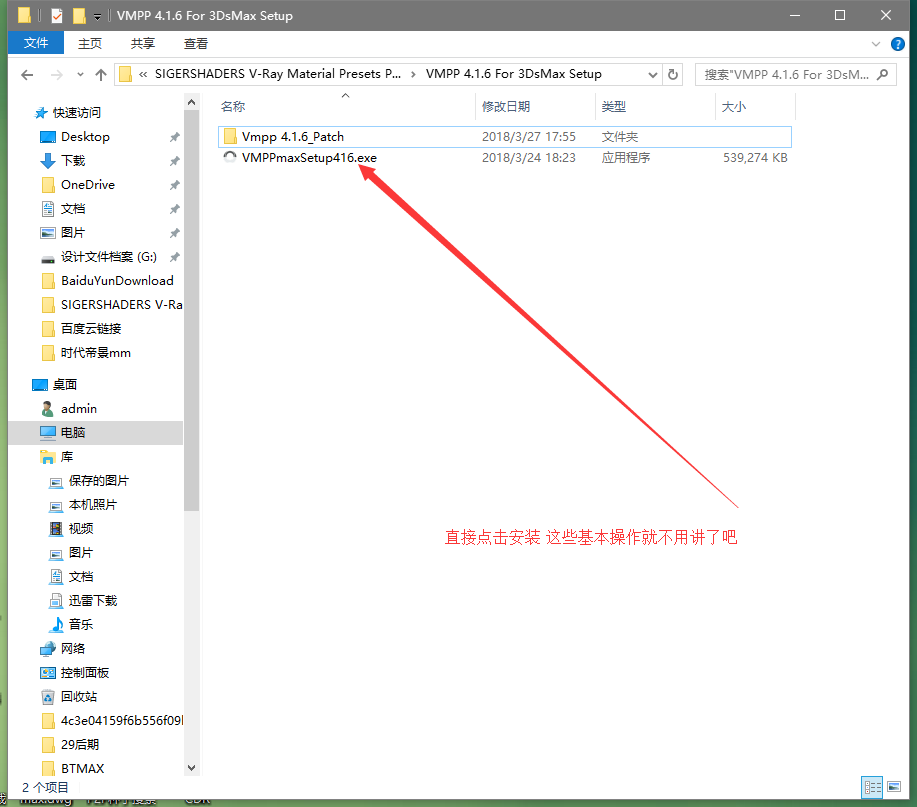Open 保存的图片 library
The width and height of the screenshot is (917, 807).
pyautogui.click(x=99, y=481)
